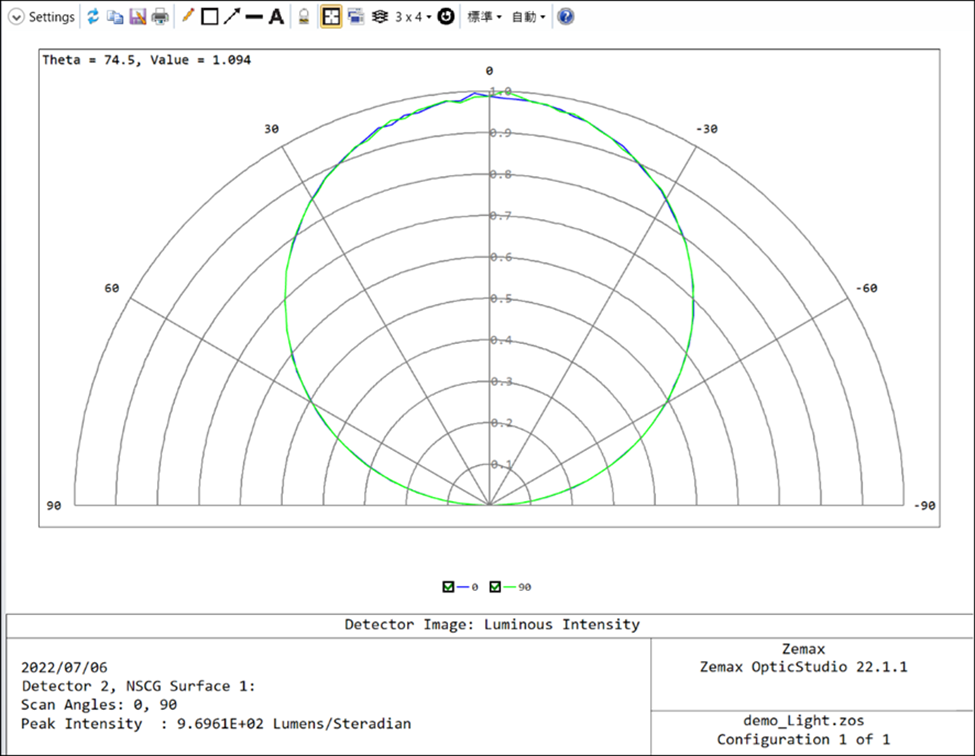This screenshot has width=975, height=756.
Task: Select the rectangle annotation tool
Action: click(210, 17)
